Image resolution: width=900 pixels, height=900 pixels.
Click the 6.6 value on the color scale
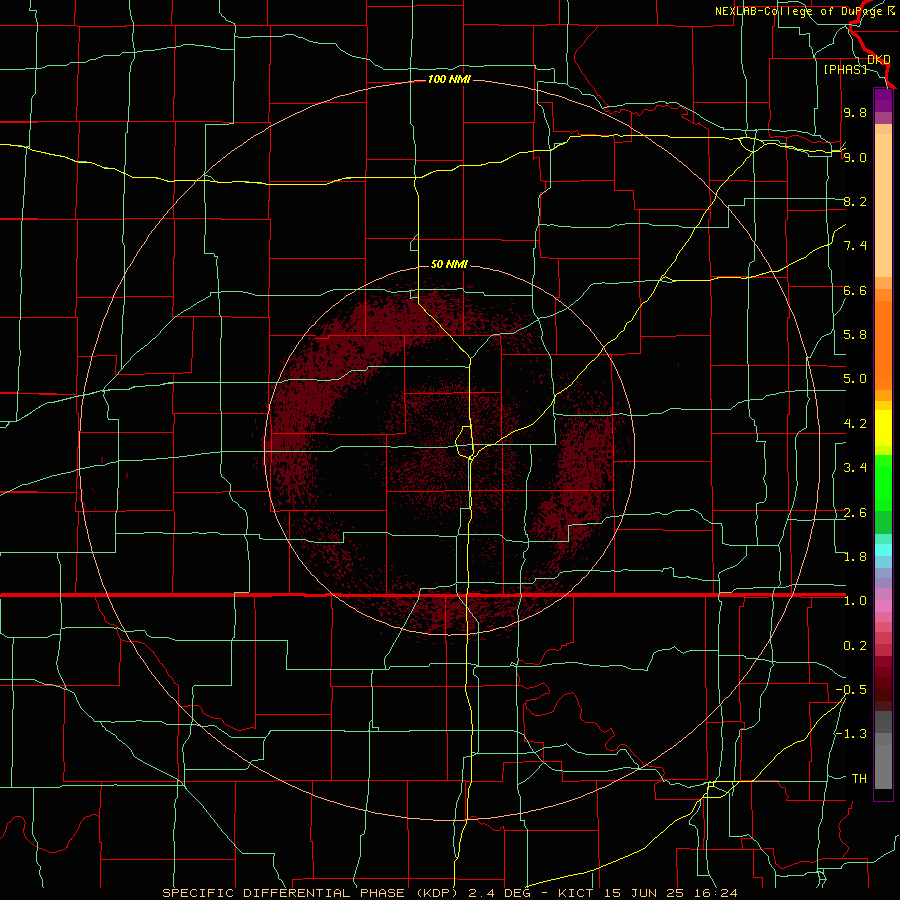pyautogui.click(x=855, y=290)
